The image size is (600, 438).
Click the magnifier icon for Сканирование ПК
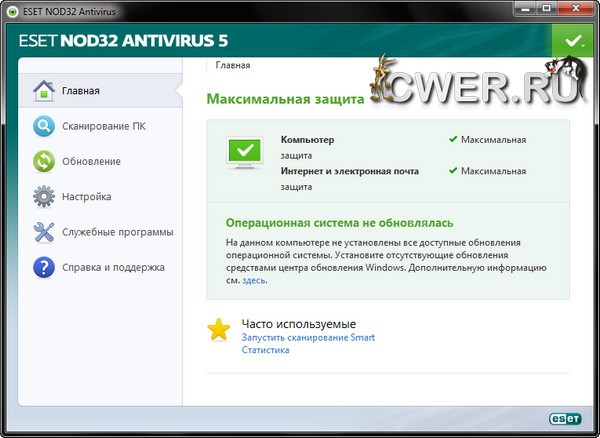click(x=44, y=126)
